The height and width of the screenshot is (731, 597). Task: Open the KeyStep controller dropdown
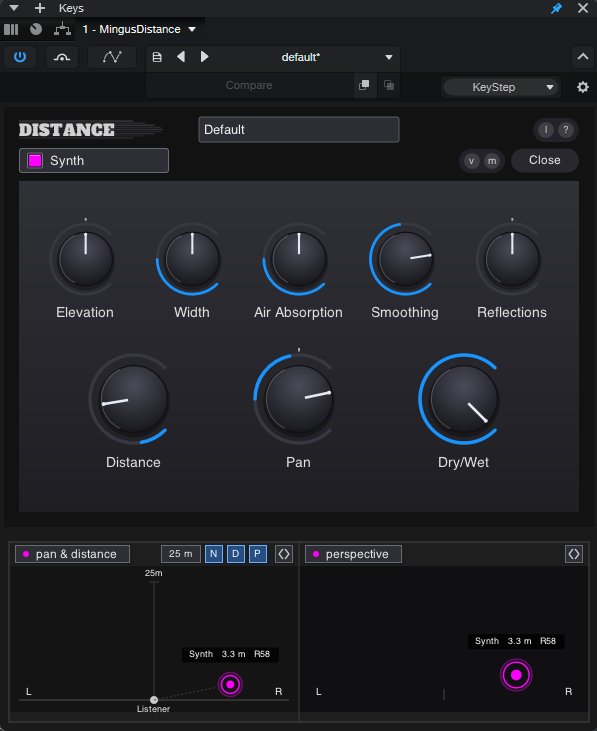[x=501, y=87]
